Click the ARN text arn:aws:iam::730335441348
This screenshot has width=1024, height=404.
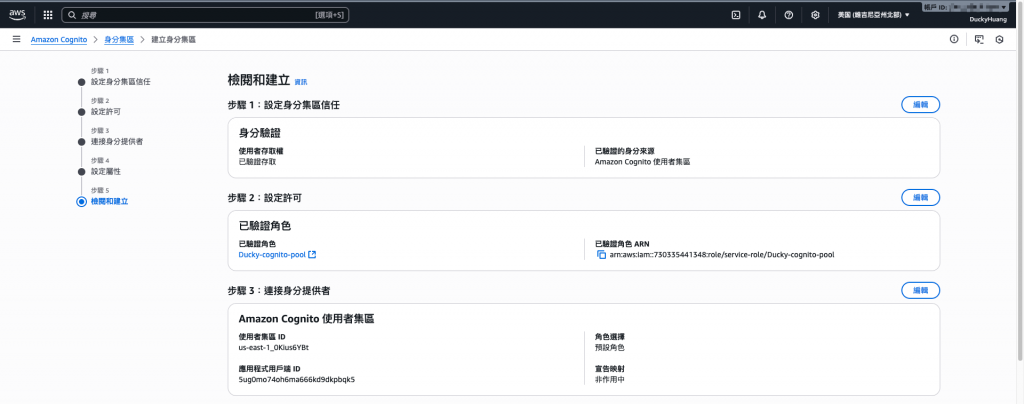tap(722, 255)
